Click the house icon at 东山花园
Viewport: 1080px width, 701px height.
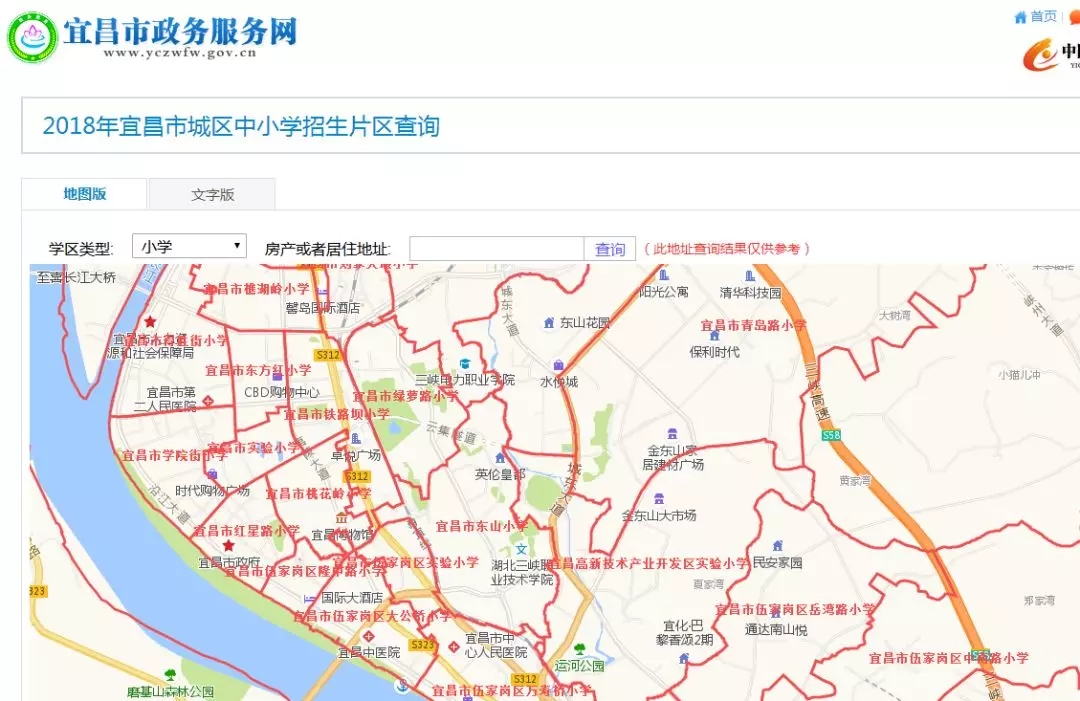tap(548, 323)
